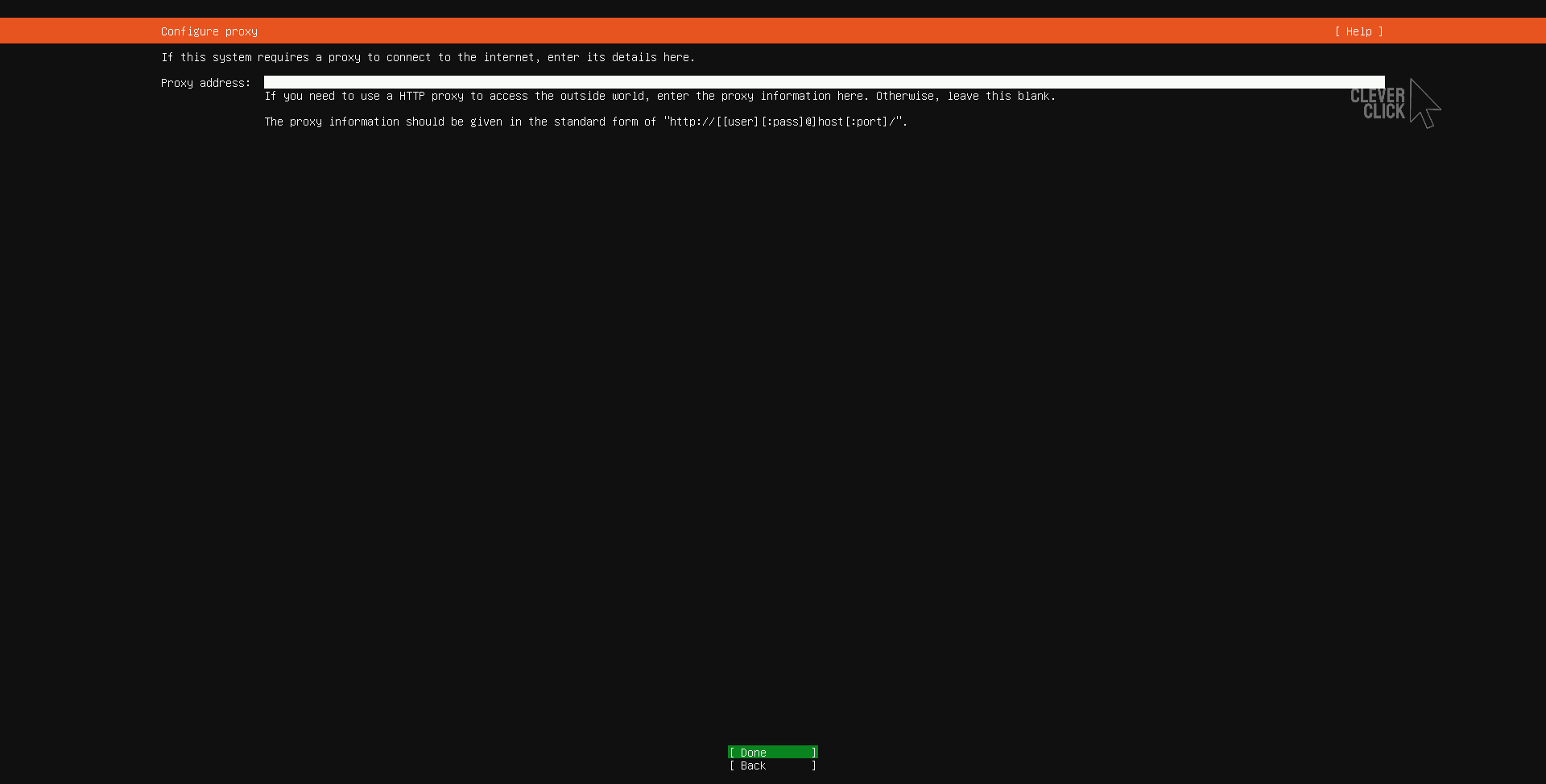Click the CLEVER CLICK watermark text
This screenshot has width=1546, height=784.
(x=1378, y=104)
